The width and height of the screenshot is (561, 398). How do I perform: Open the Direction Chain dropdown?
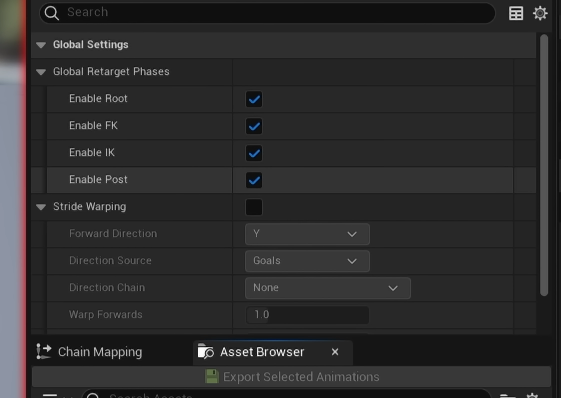(x=328, y=288)
